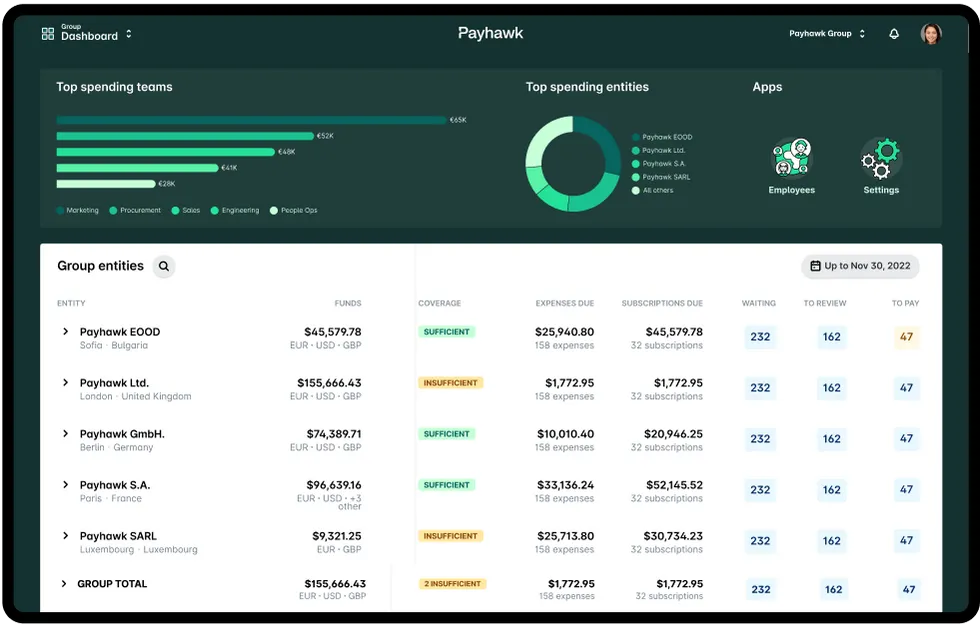Open the Settings app

pos(880,155)
